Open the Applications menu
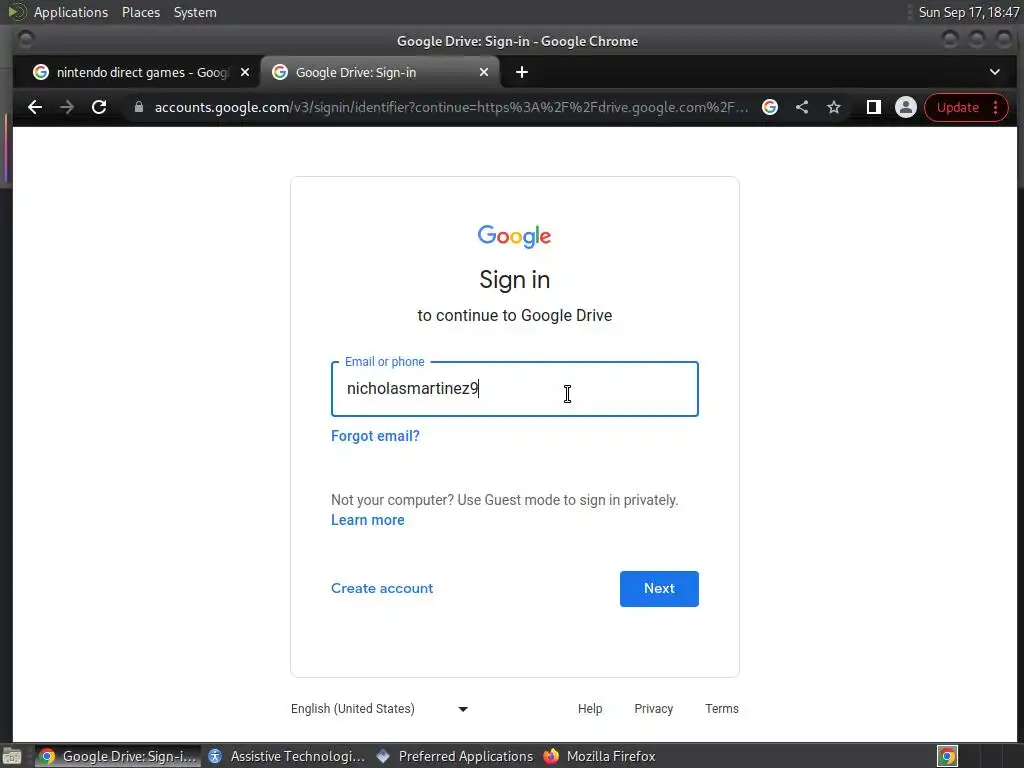Image resolution: width=1024 pixels, height=768 pixels. [x=71, y=12]
